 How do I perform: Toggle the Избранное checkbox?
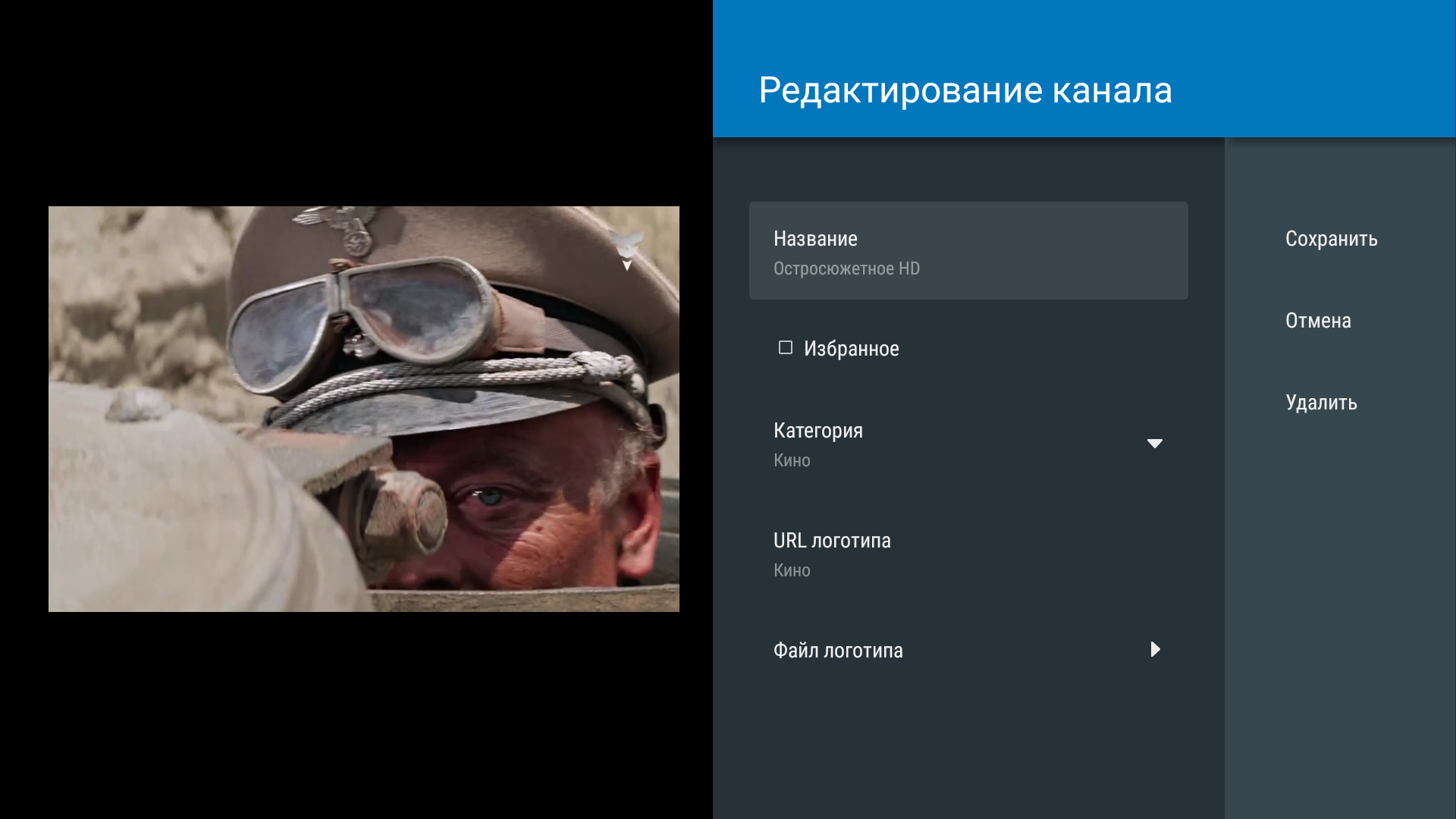(x=786, y=348)
